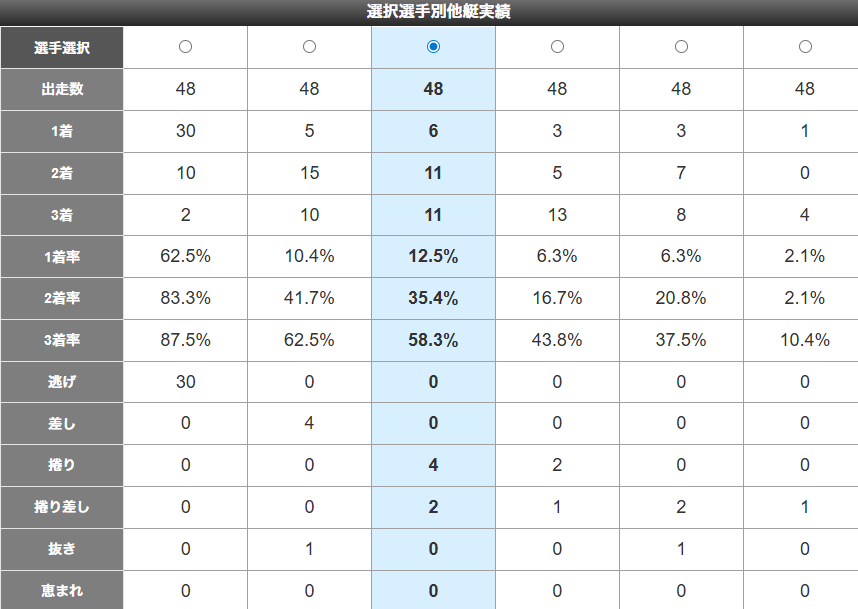Select the second column radio button
The width and height of the screenshot is (858, 609).
pyautogui.click(x=309, y=47)
